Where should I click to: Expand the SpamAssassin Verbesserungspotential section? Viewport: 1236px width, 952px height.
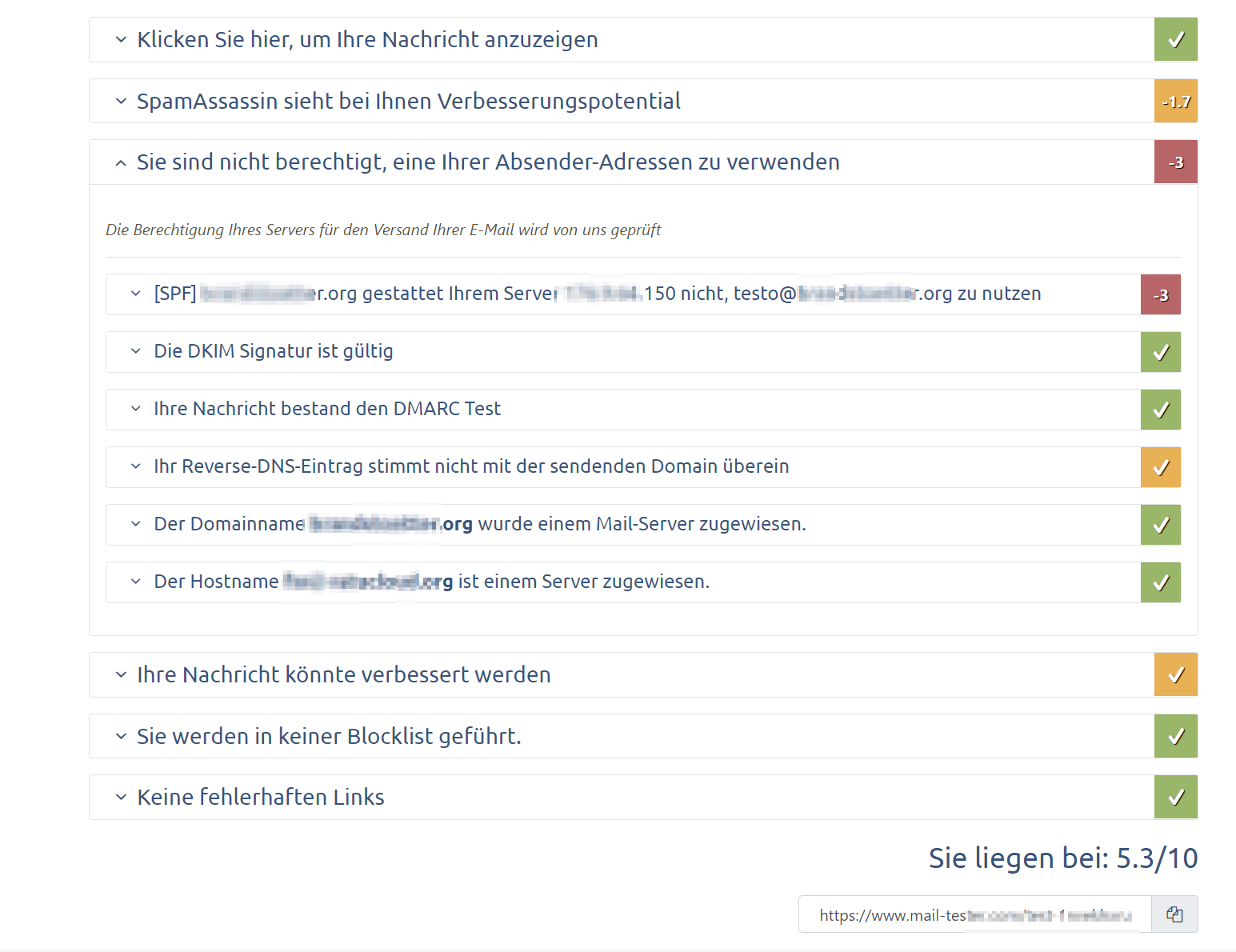408,102
